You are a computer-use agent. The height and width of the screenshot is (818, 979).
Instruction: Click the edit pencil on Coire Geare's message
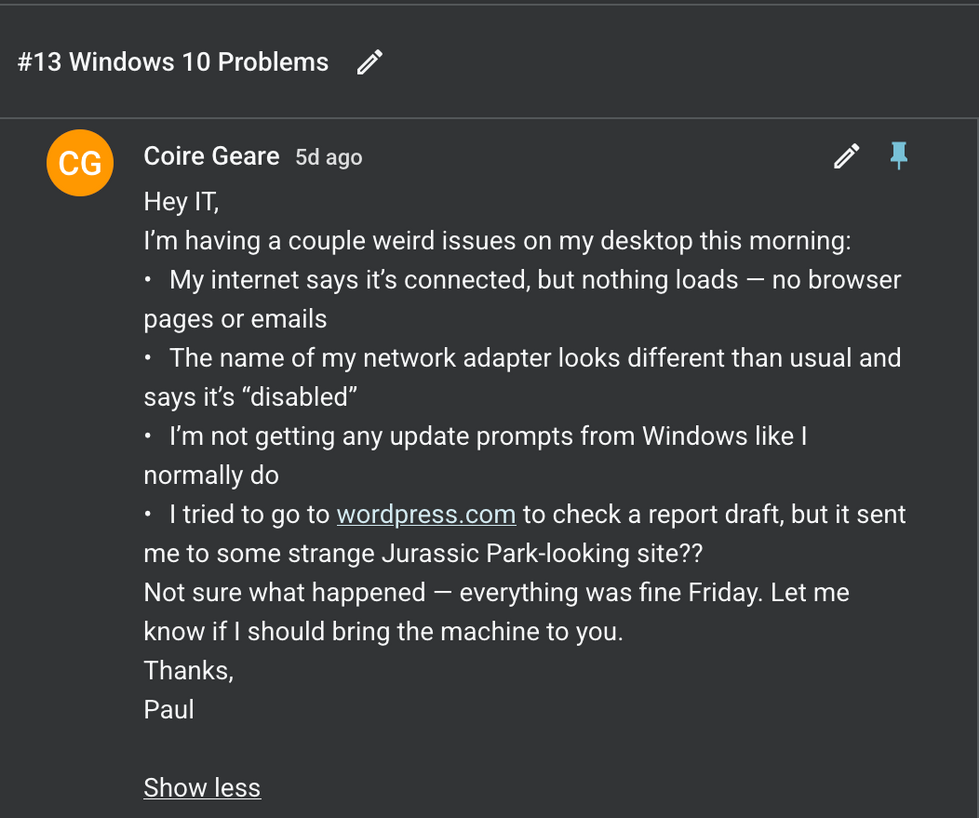[x=846, y=156]
